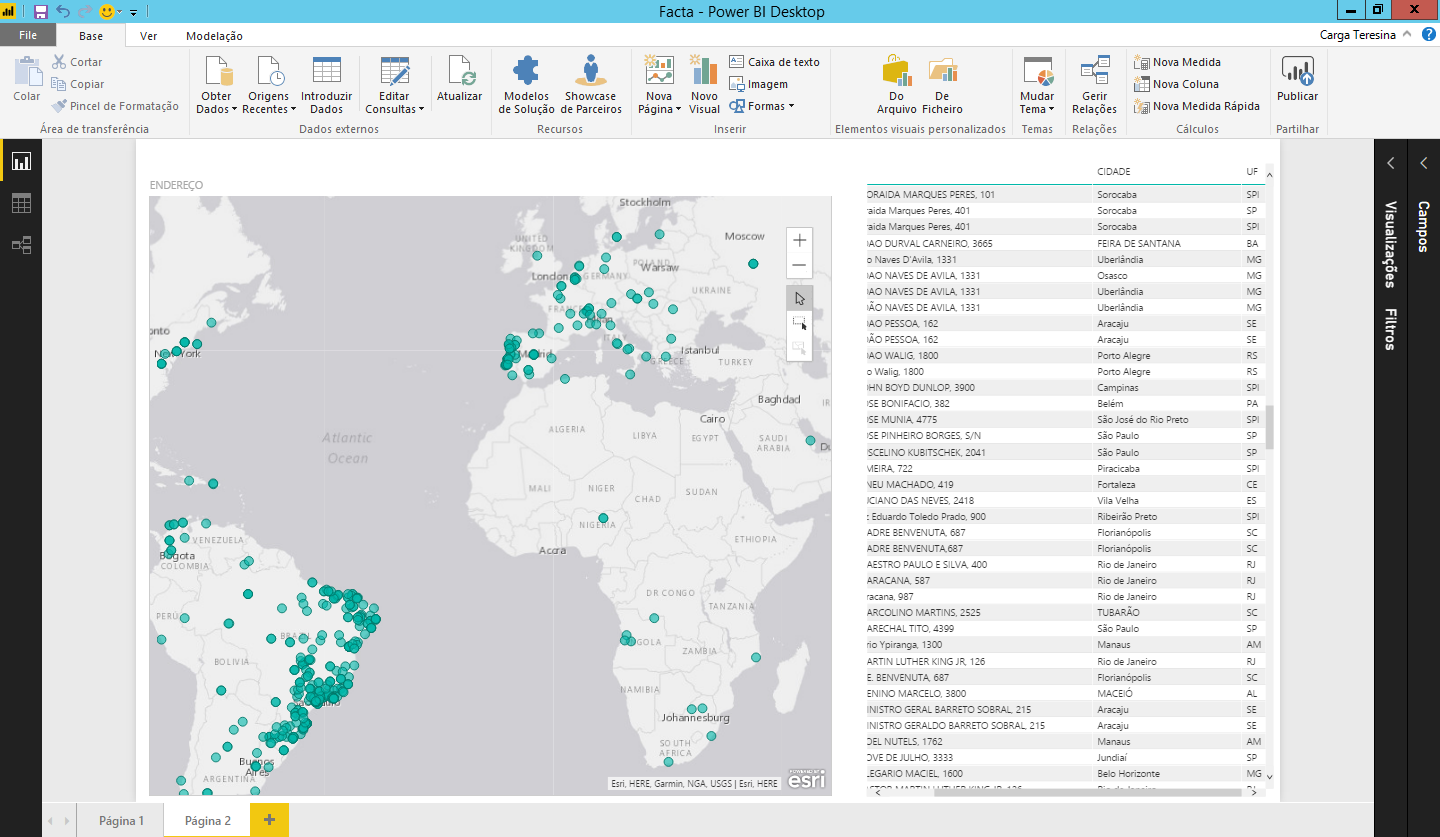Image resolution: width=1440 pixels, height=837 pixels.
Task: Open Gerir Relações
Action: point(1094,86)
